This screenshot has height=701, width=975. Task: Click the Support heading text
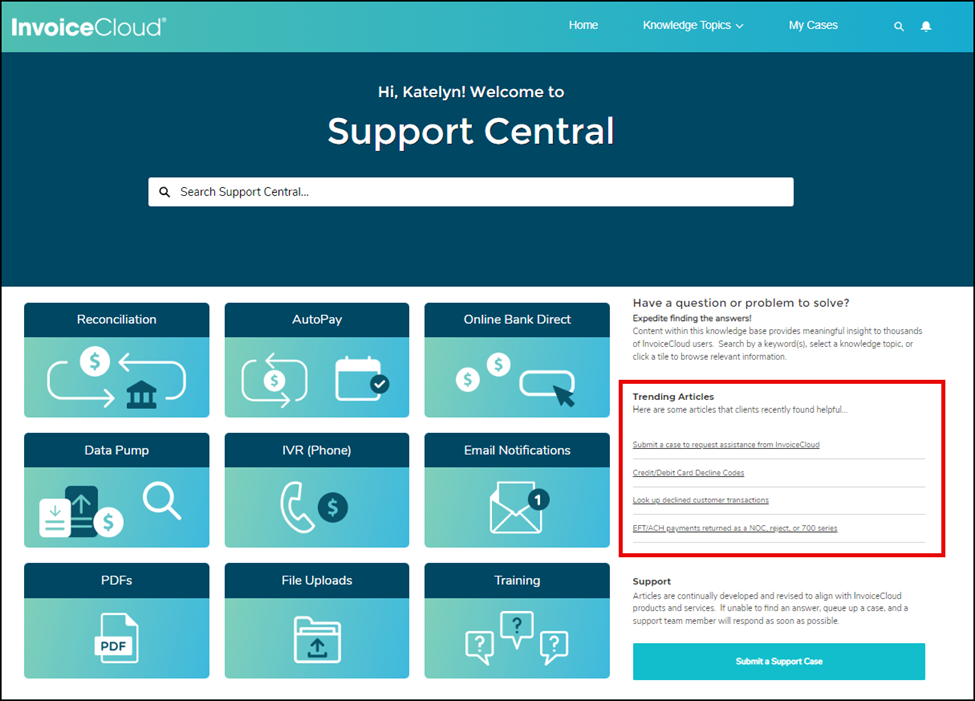(651, 582)
